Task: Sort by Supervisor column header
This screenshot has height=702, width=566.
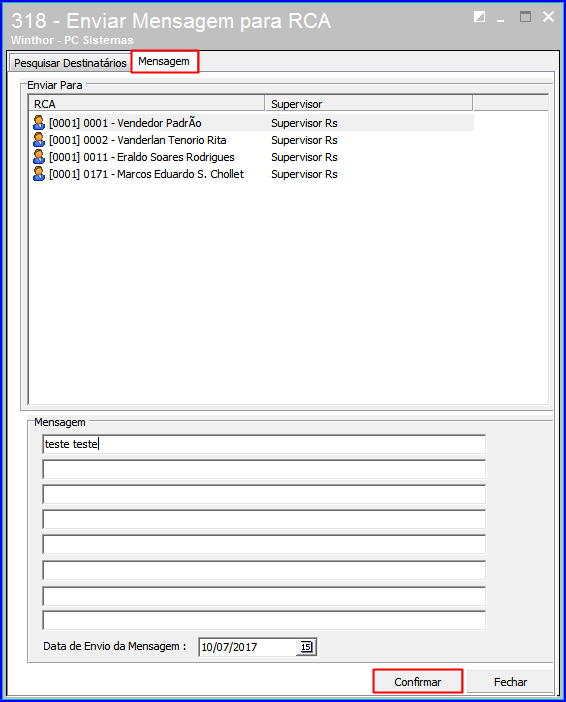Action: click(x=369, y=103)
